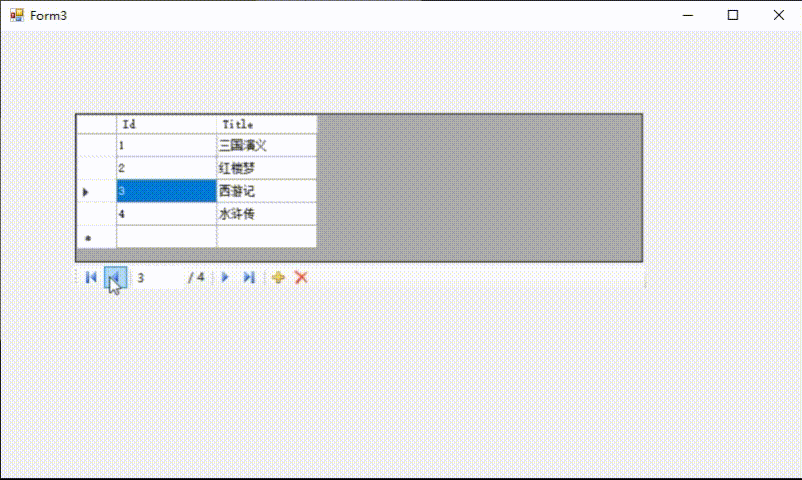Move to the previous record
This screenshot has height=480, width=802.
point(115,277)
